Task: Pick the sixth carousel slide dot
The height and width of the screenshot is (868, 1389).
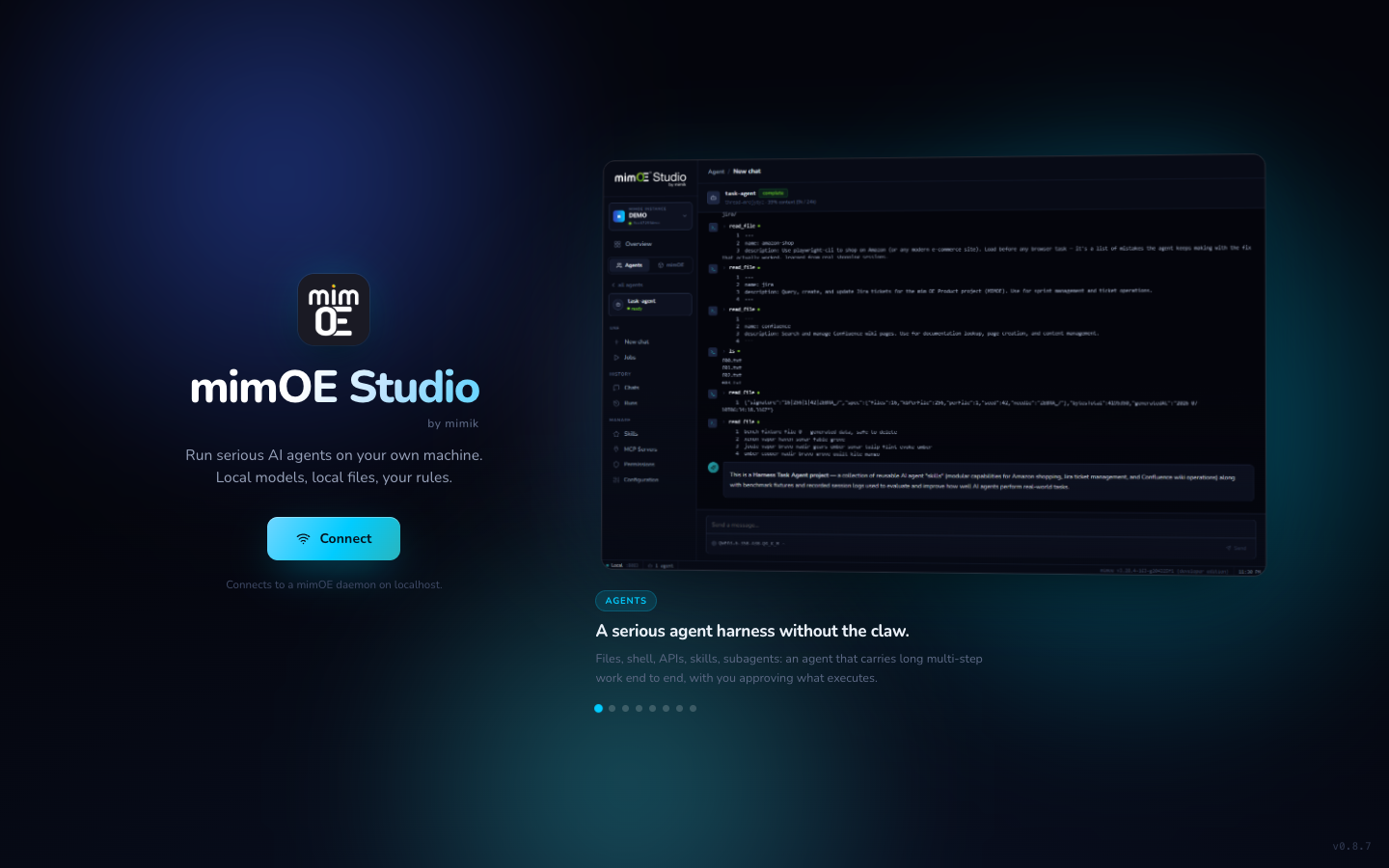Action: pos(666,708)
